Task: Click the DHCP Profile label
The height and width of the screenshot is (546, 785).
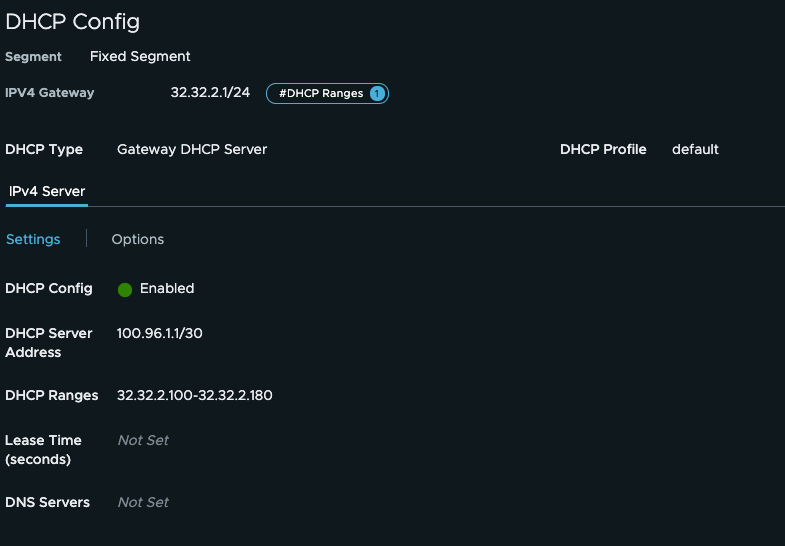Action: pyautogui.click(x=603, y=150)
